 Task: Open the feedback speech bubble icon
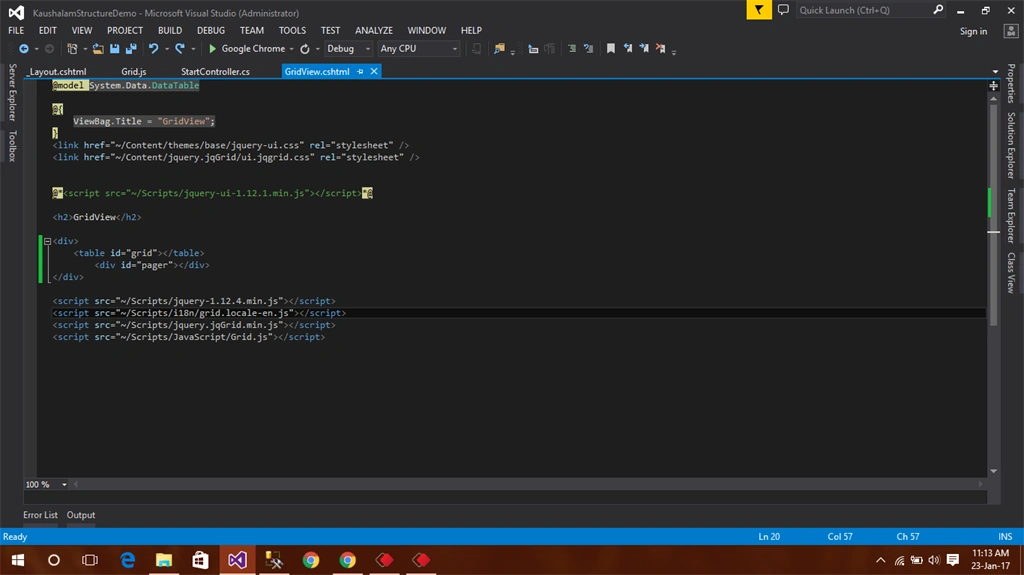coord(783,10)
